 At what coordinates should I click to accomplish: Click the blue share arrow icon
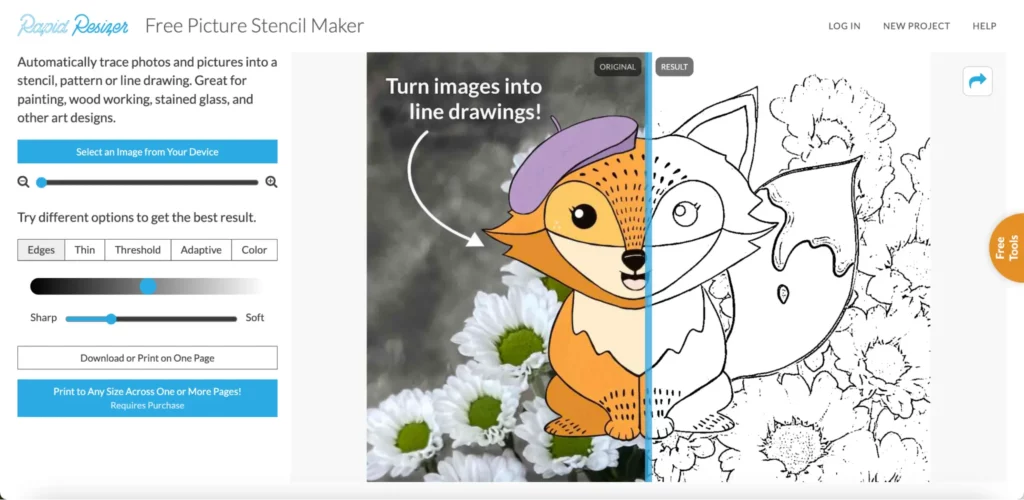click(x=977, y=81)
